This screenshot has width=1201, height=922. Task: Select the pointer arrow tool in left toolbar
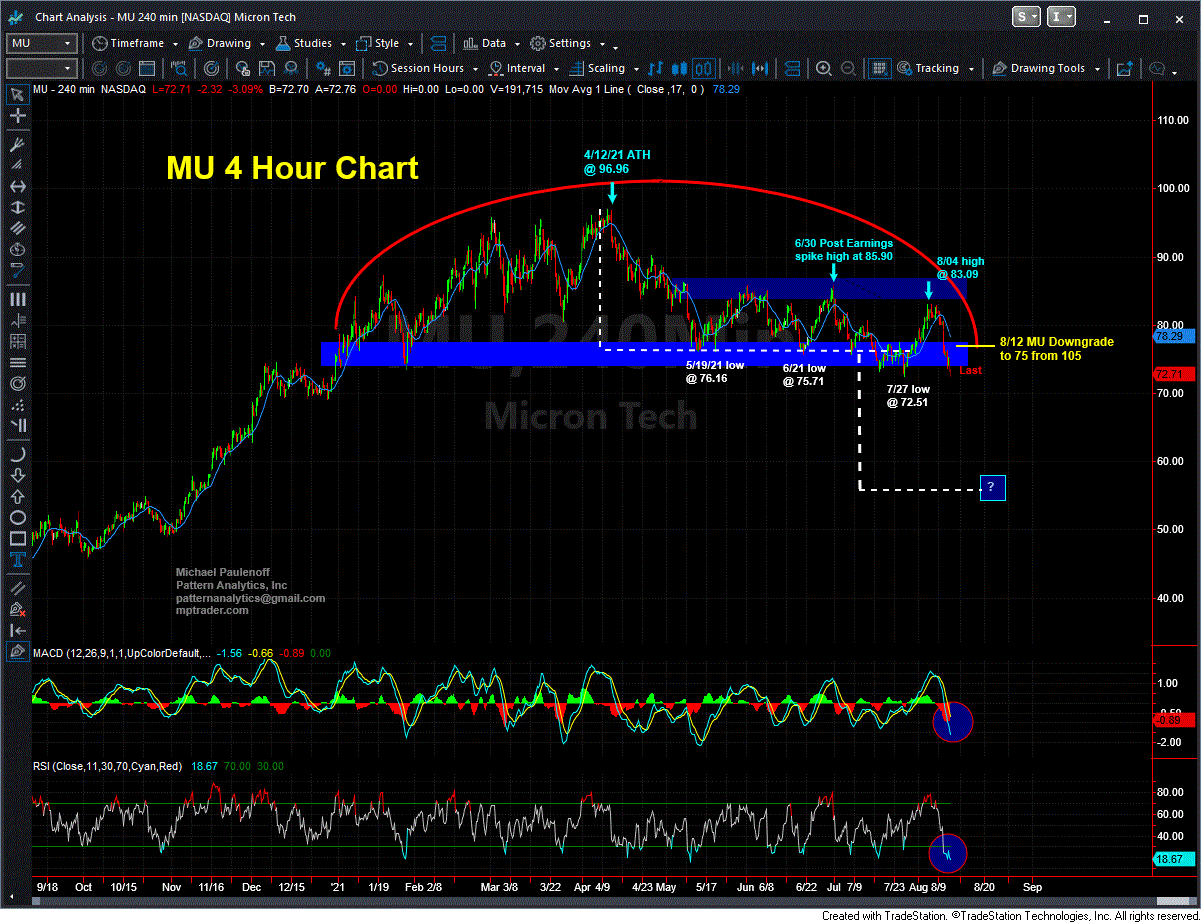pos(17,95)
